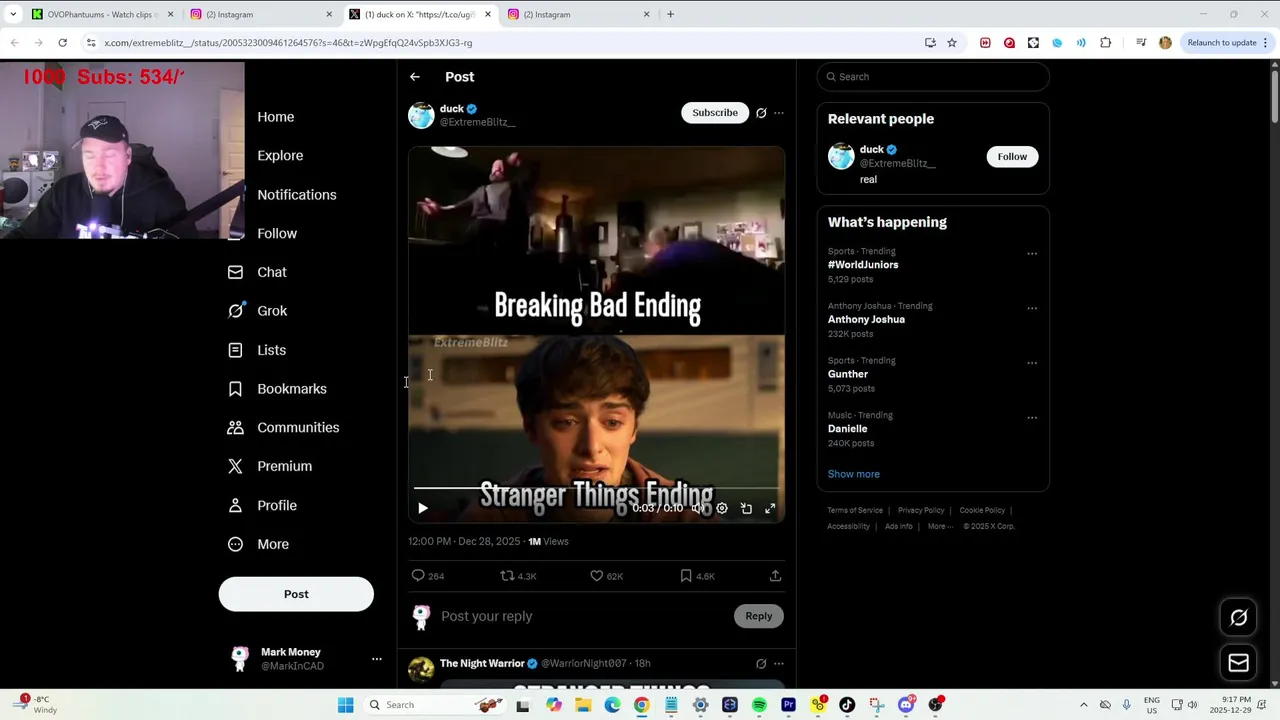Expand the video to fullscreen

(x=770, y=508)
